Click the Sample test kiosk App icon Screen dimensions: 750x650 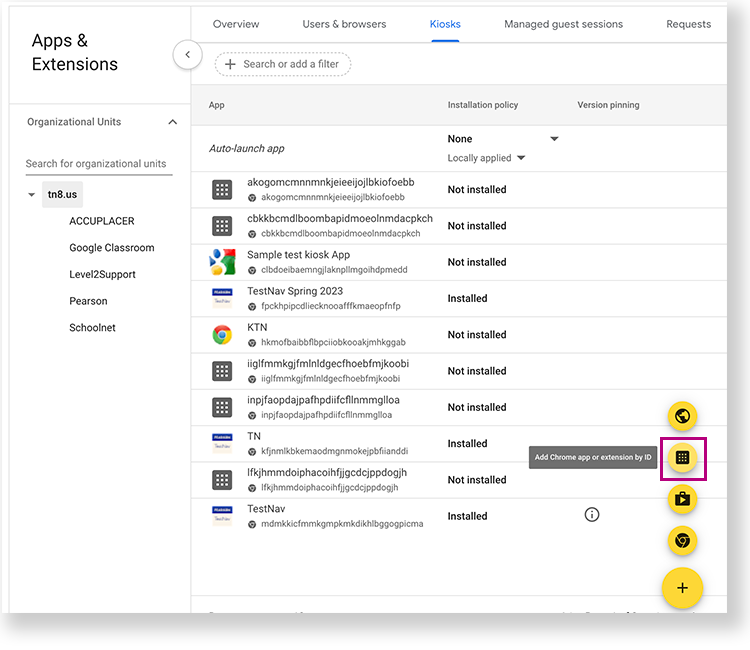point(222,262)
